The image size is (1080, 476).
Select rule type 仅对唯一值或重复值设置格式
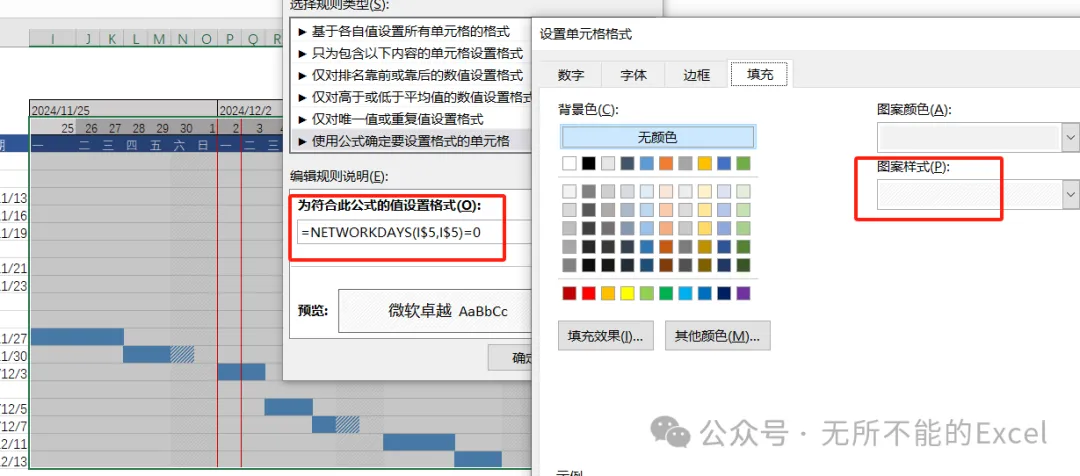pos(411,119)
